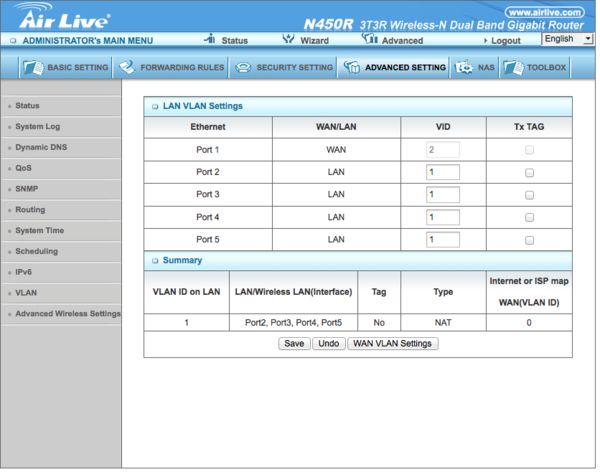Enable Tx TAG for Port 5

529,240
